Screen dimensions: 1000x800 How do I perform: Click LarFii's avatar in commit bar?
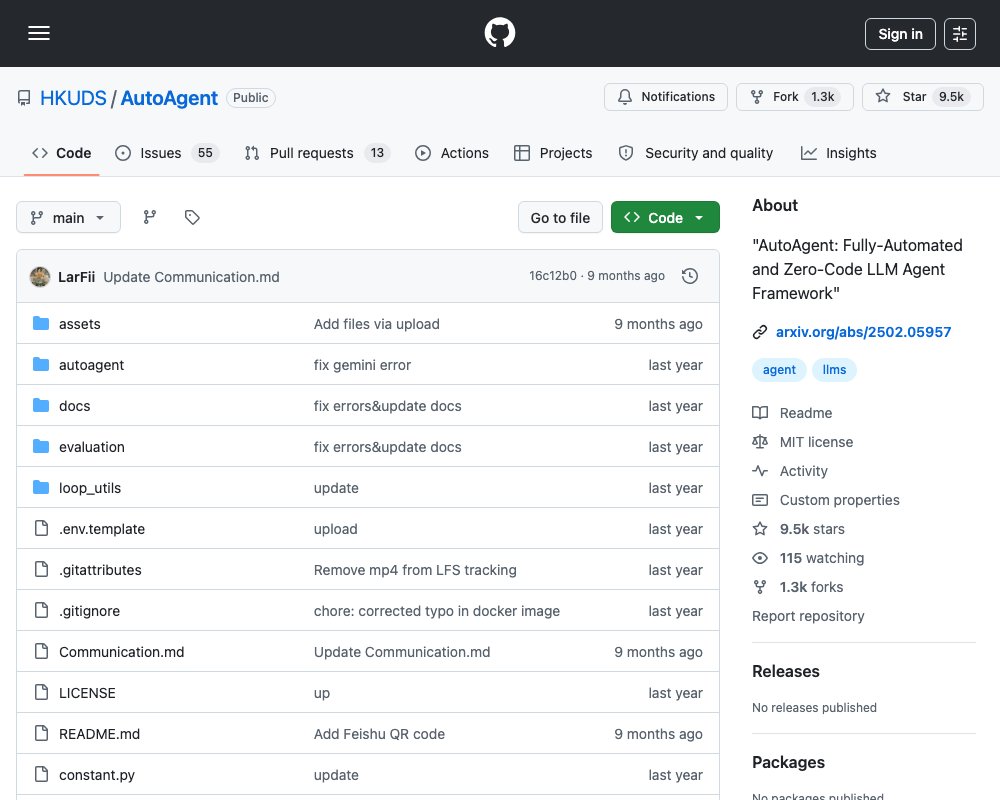pyautogui.click(x=40, y=277)
